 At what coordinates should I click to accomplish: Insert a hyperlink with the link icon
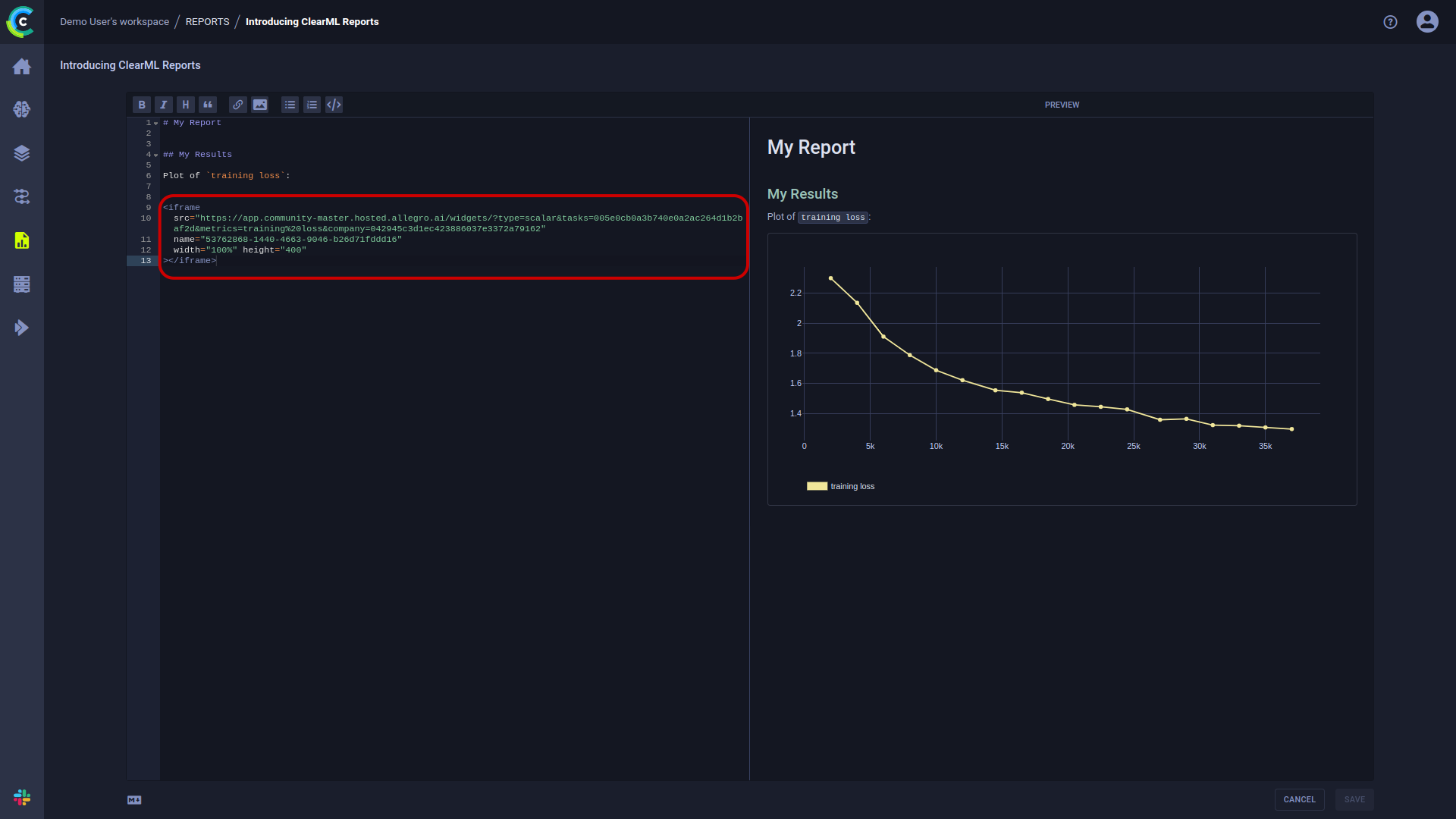click(x=238, y=105)
